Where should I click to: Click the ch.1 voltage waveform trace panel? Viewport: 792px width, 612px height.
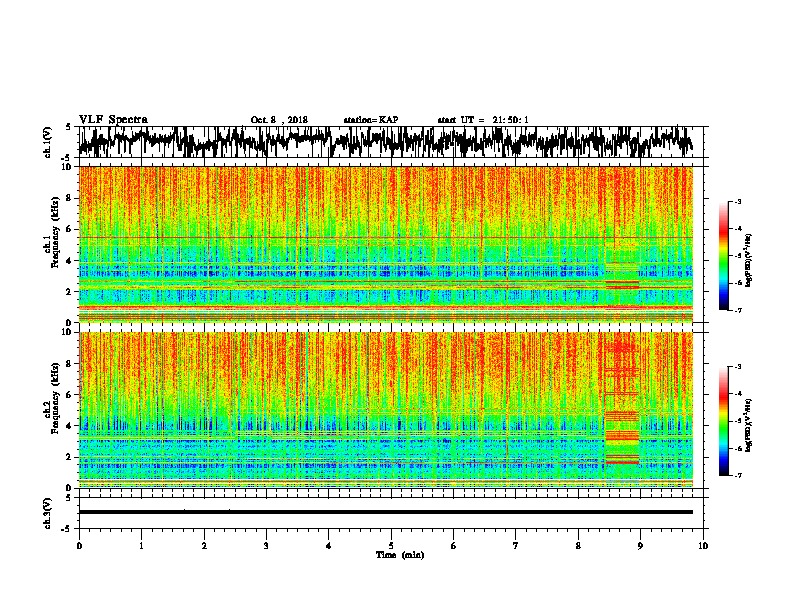[390, 142]
